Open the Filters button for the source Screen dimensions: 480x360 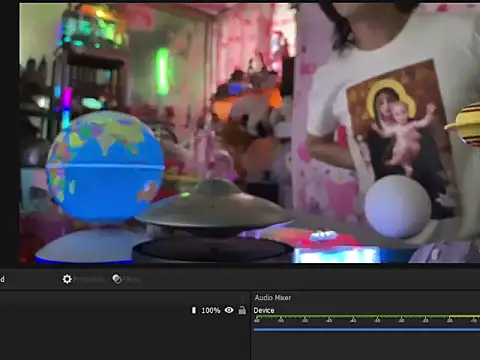point(126,279)
